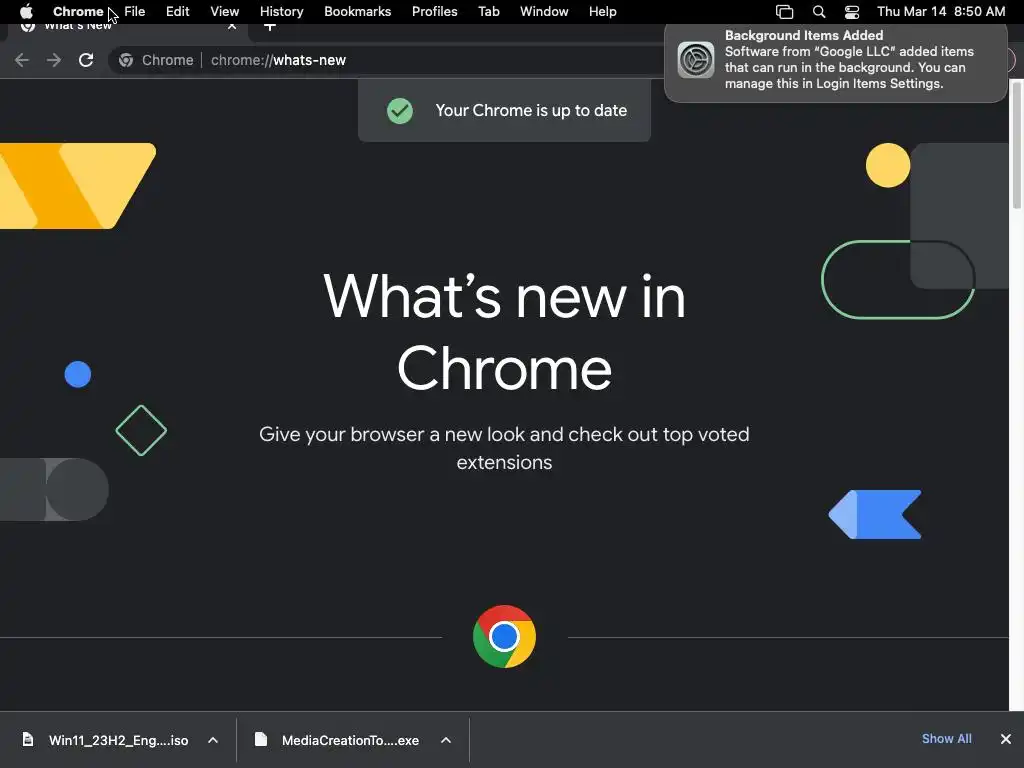Image resolution: width=1024 pixels, height=768 pixels.
Task: Open the Profiles menu
Action: 434,11
